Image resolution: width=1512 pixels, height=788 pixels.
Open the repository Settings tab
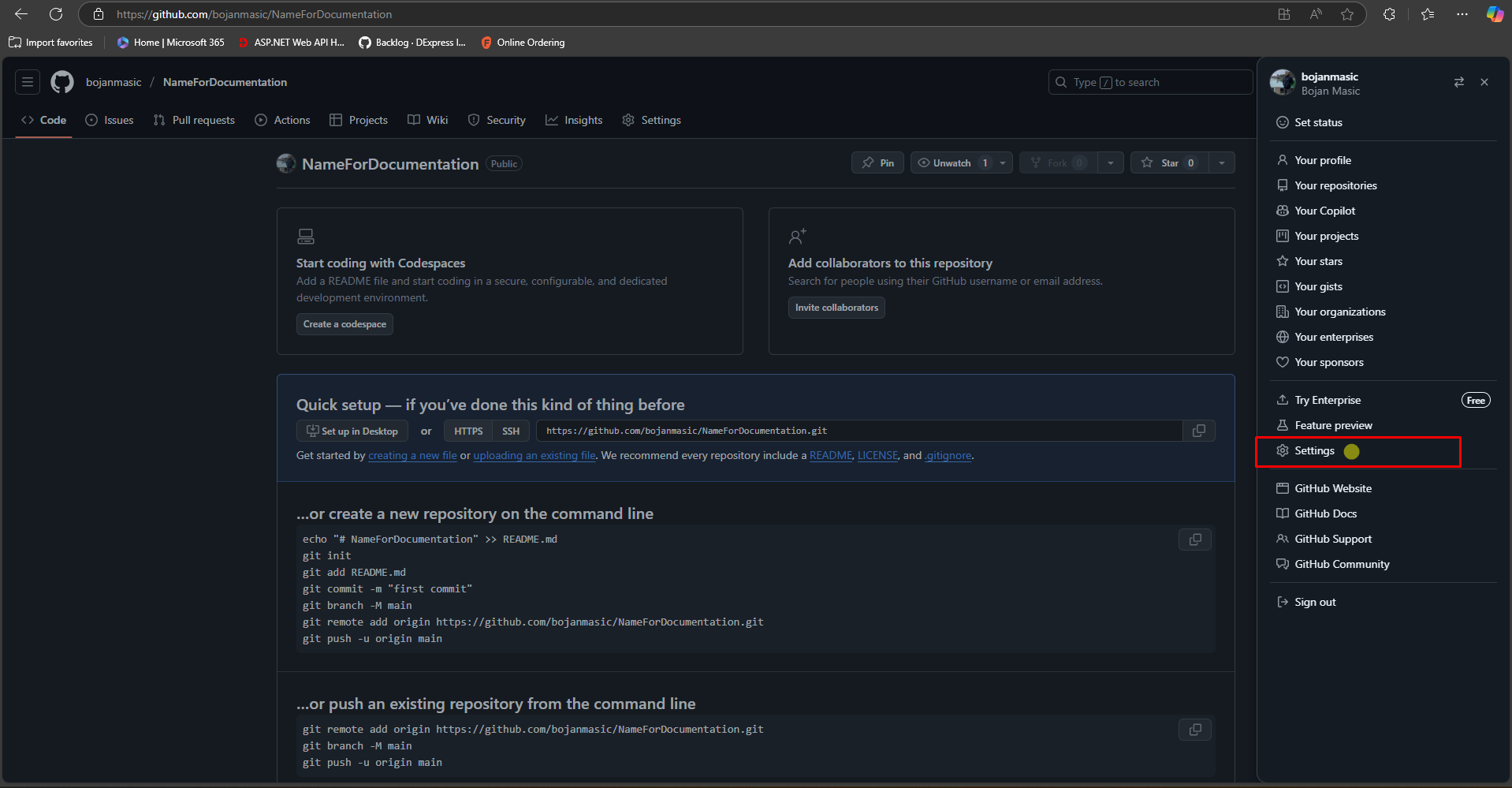click(652, 120)
